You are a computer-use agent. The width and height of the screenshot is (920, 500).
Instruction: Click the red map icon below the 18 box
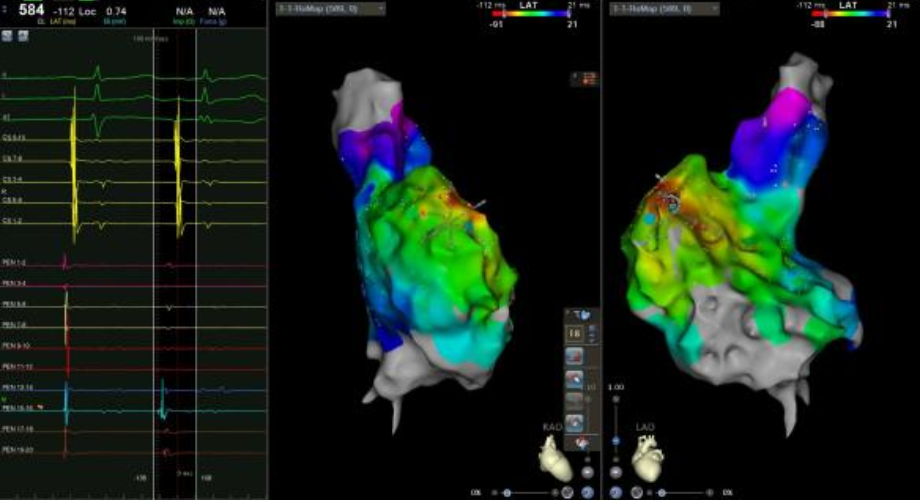tap(576, 357)
